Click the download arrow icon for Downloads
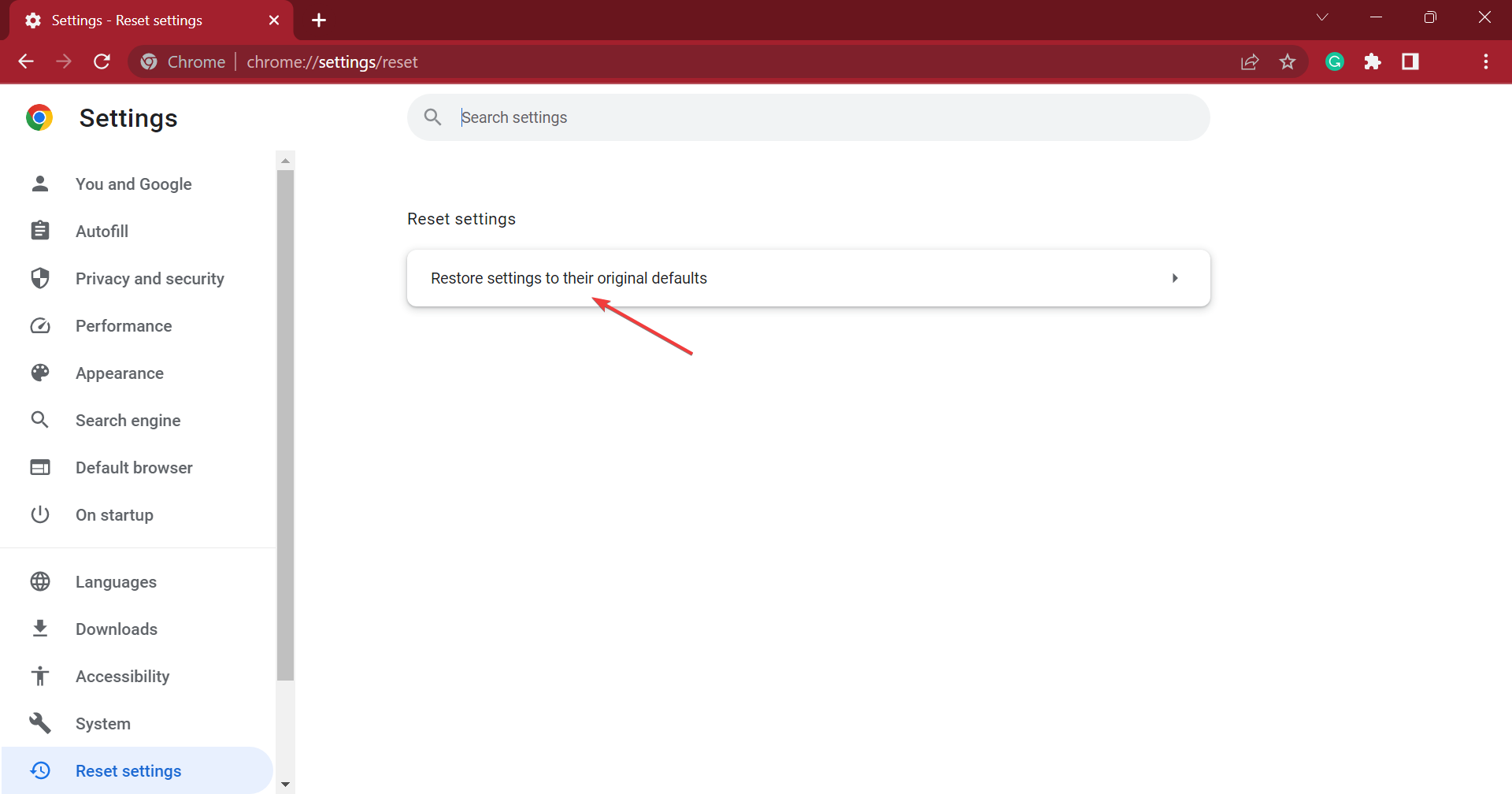The width and height of the screenshot is (1512, 794). pos(40,629)
